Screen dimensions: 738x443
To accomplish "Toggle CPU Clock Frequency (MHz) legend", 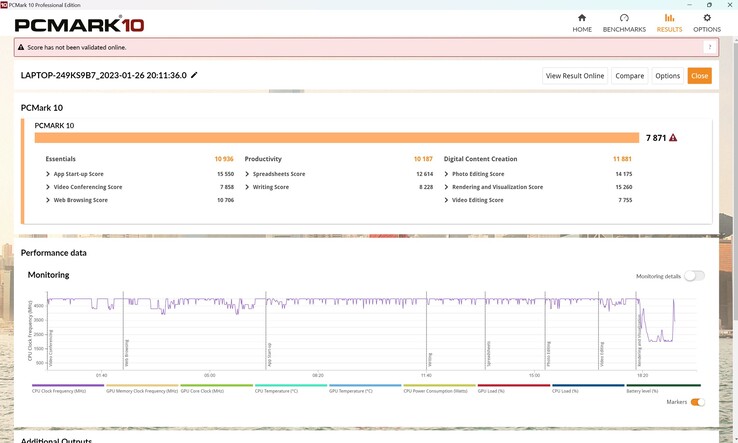I will pyautogui.click(x=68, y=388).
